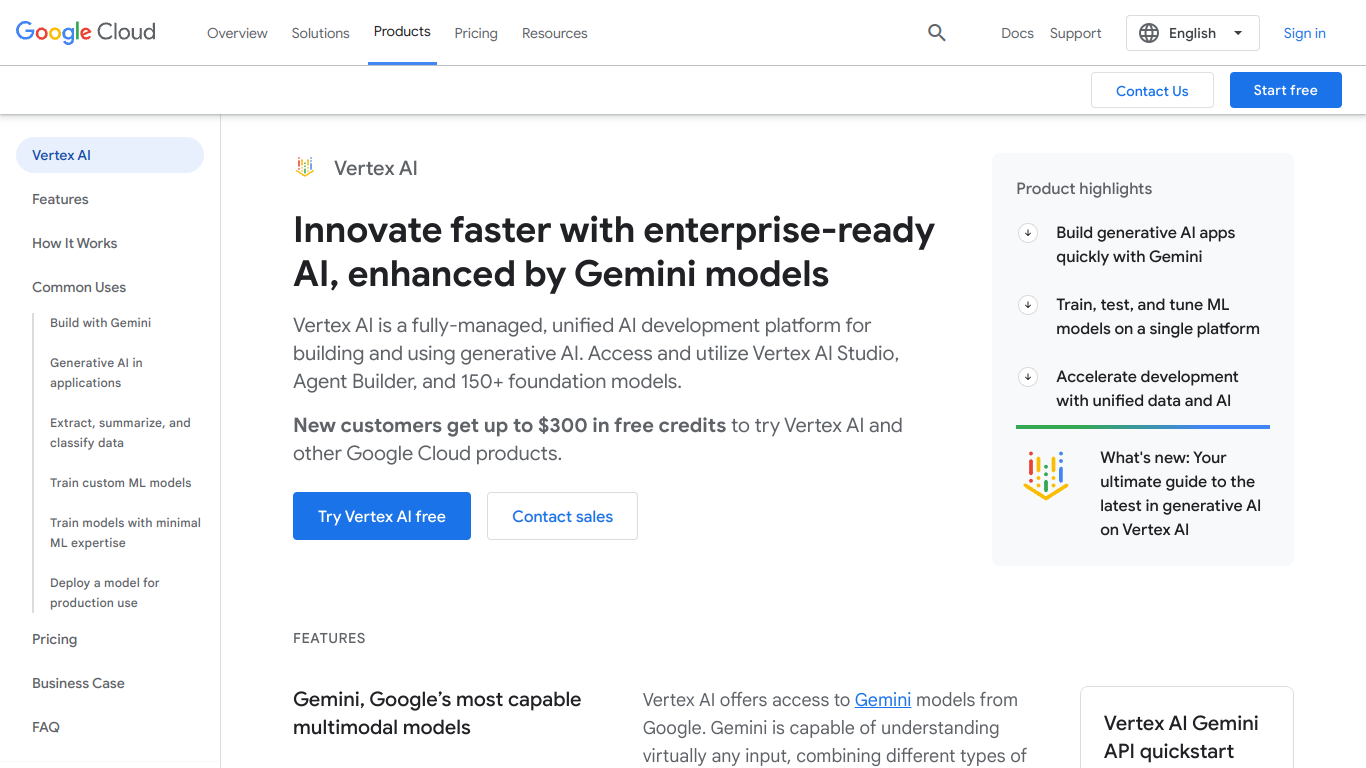The height and width of the screenshot is (768, 1366).
Task: Go to Docs
Action: [1017, 33]
